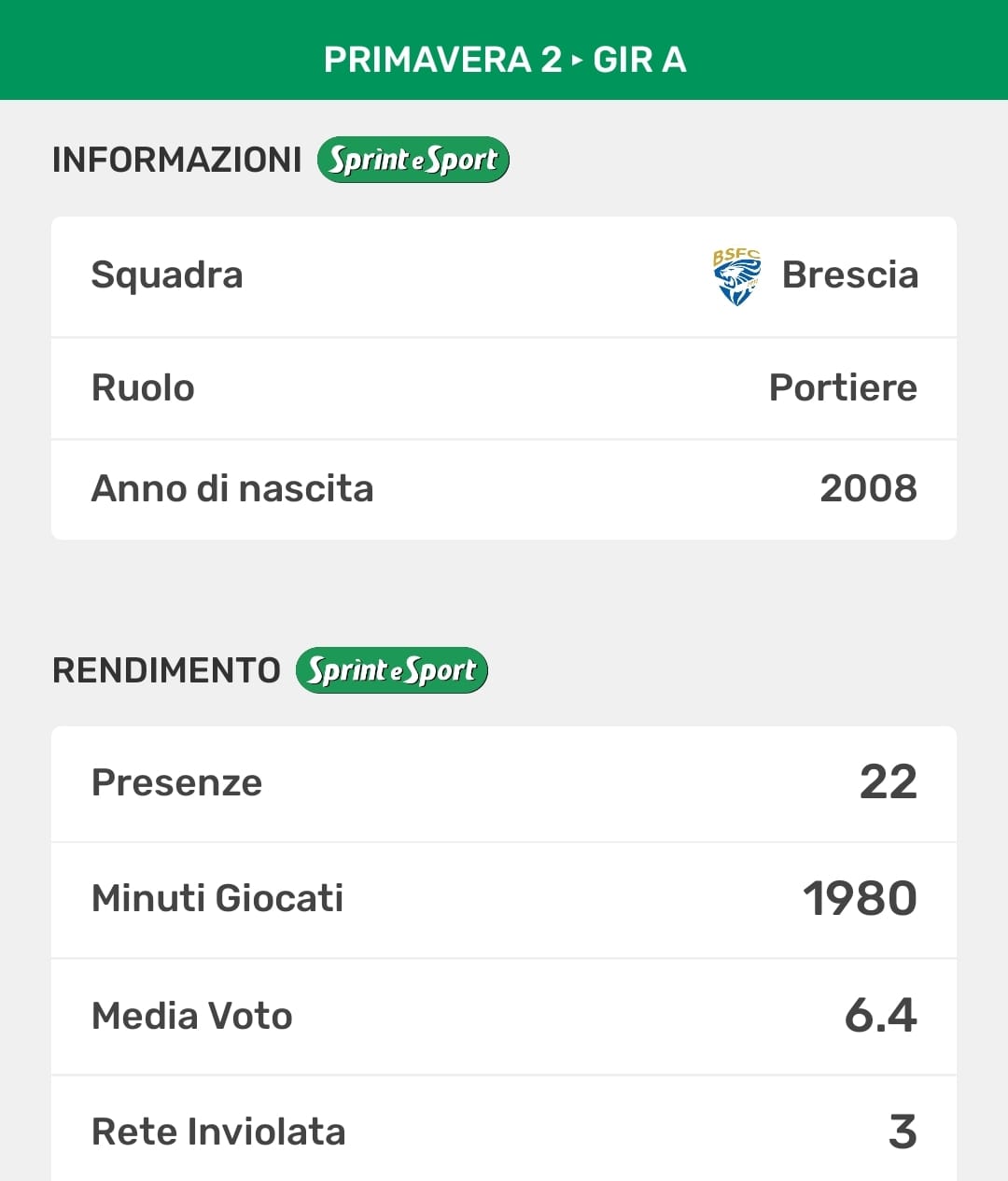Viewport: 1008px width, 1181px height.
Task: Click the birth year value 2008
Action: point(868,488)
